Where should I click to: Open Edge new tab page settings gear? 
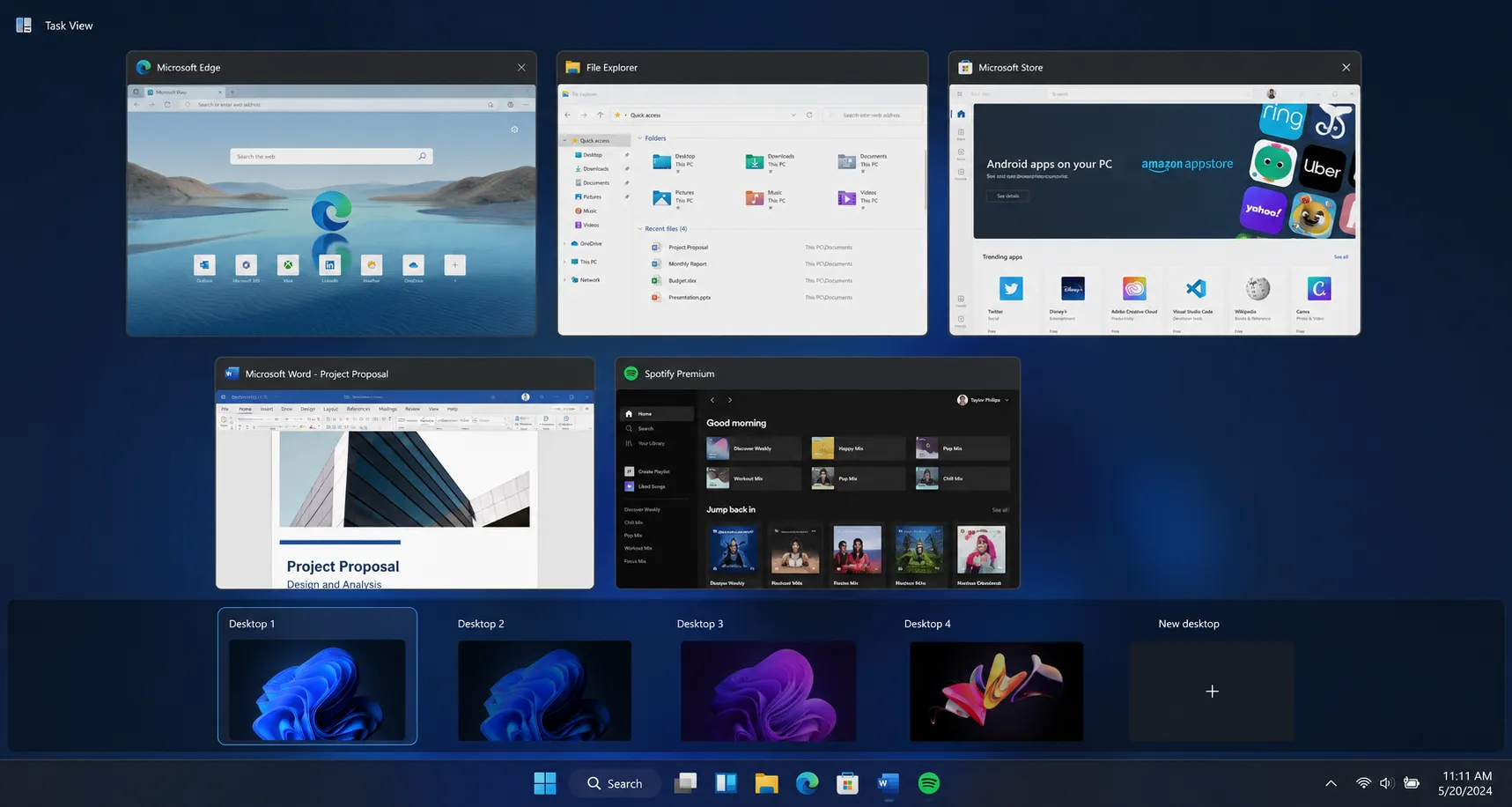[x=514, y=130]
